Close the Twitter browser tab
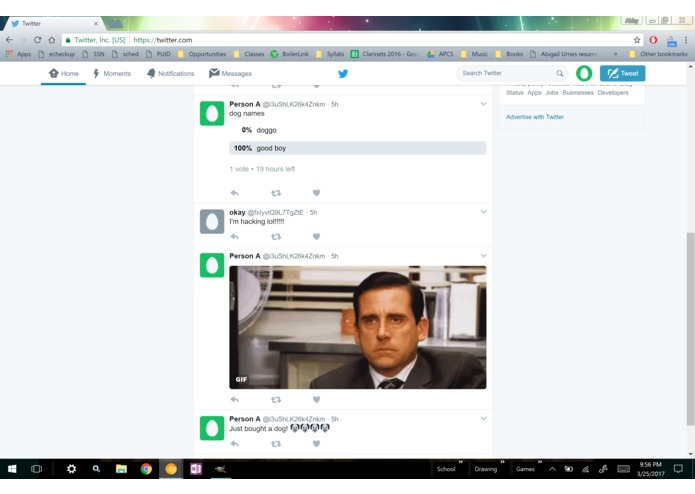The width and height of the screenshot is (695, 494). tap(96, 23)
